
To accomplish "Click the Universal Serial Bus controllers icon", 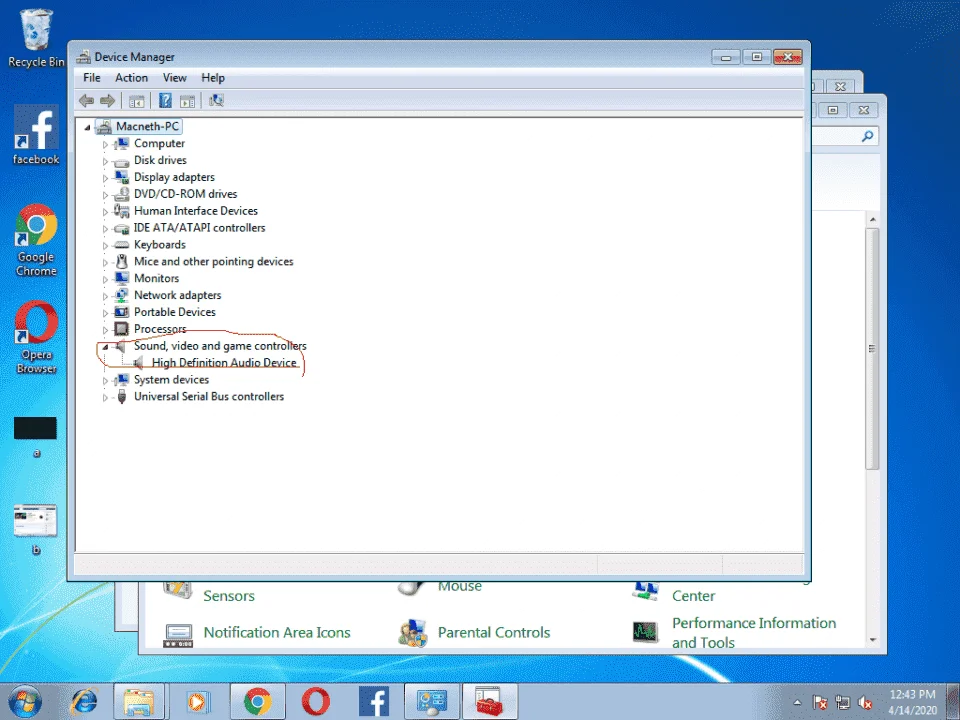I will click(x=122, y=397).
